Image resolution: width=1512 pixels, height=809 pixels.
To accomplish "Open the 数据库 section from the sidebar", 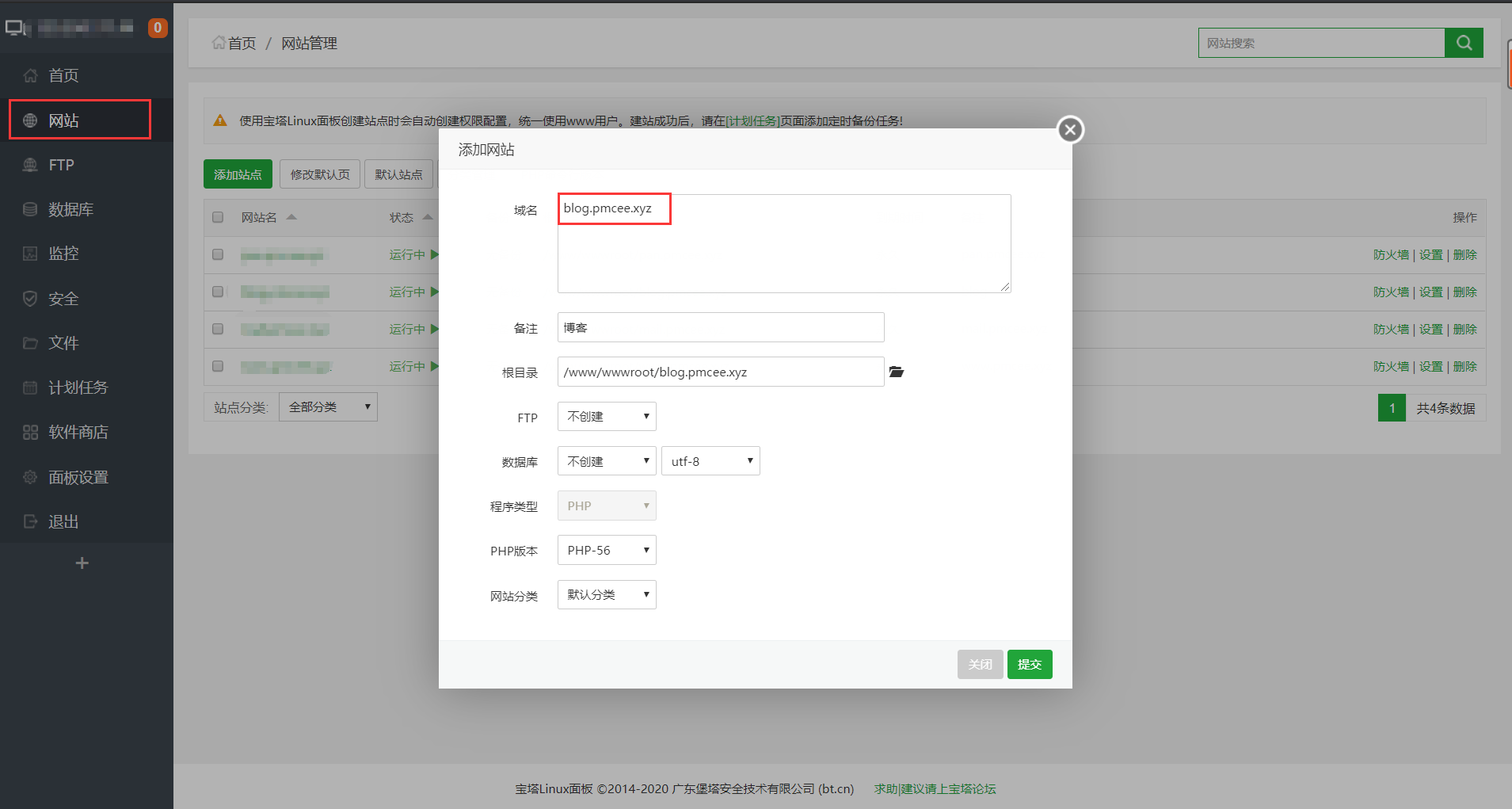I will pos(63,208).
